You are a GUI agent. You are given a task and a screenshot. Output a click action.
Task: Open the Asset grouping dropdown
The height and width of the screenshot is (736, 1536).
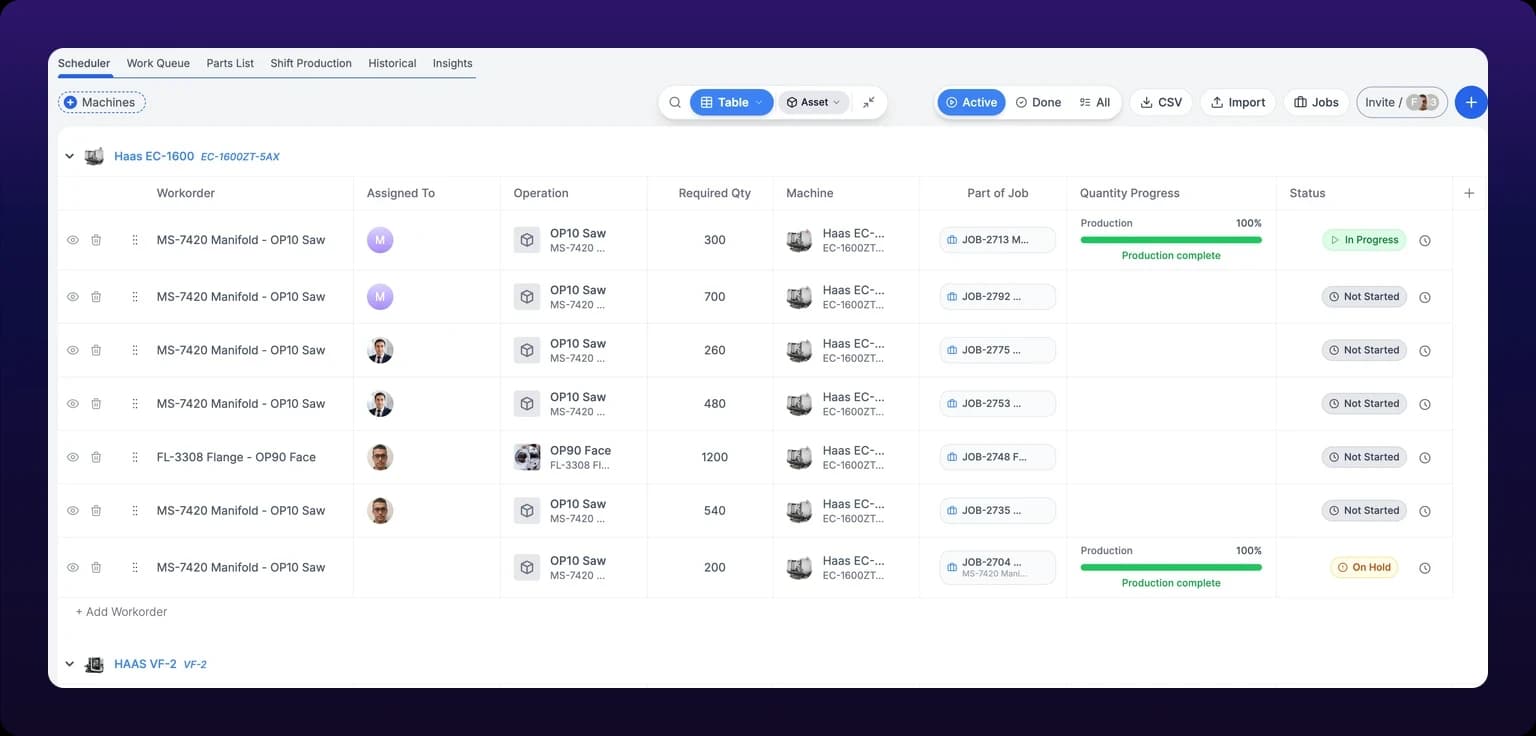[x=814, y=102]
